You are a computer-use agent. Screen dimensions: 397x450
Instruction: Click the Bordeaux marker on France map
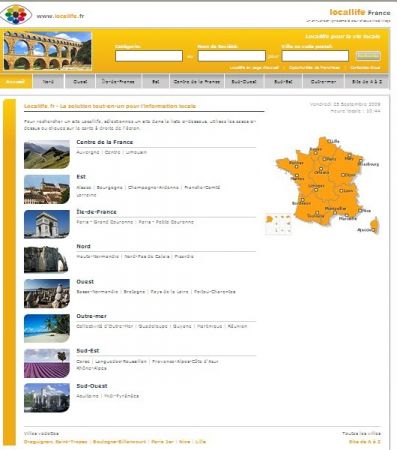[x=303, y=200]
